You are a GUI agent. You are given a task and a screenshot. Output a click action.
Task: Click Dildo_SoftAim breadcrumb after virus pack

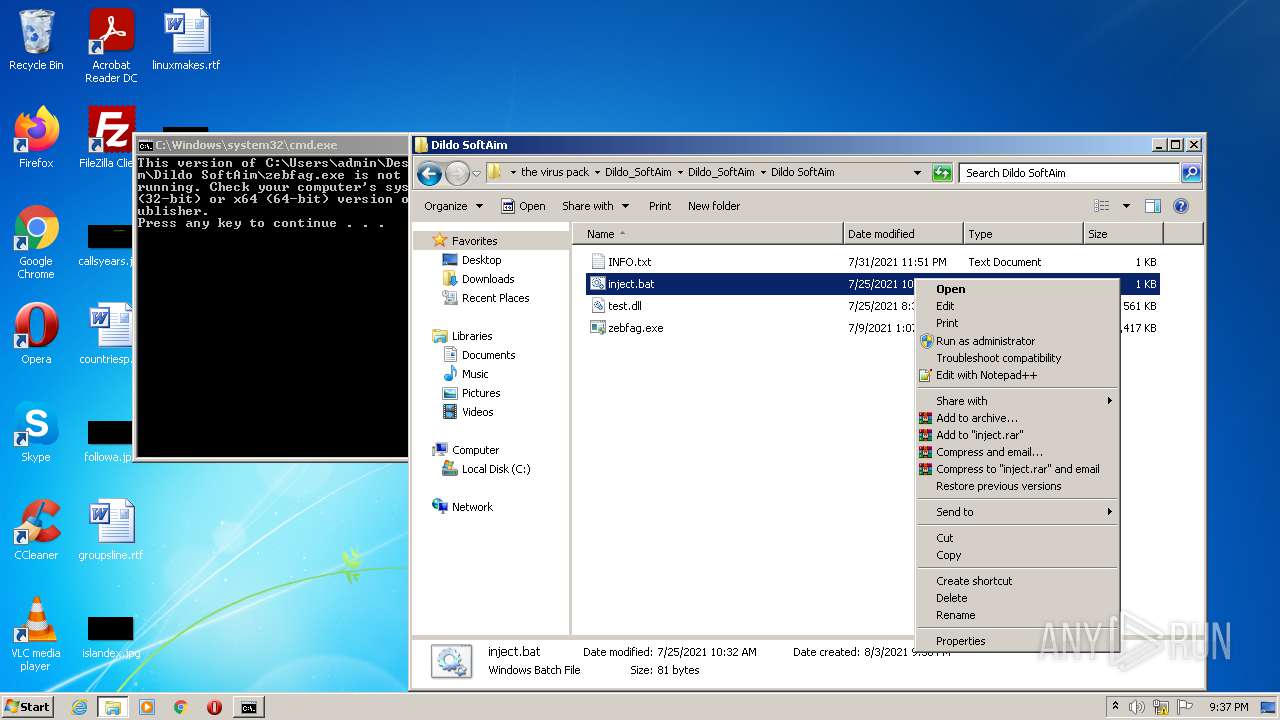[638, 172]
